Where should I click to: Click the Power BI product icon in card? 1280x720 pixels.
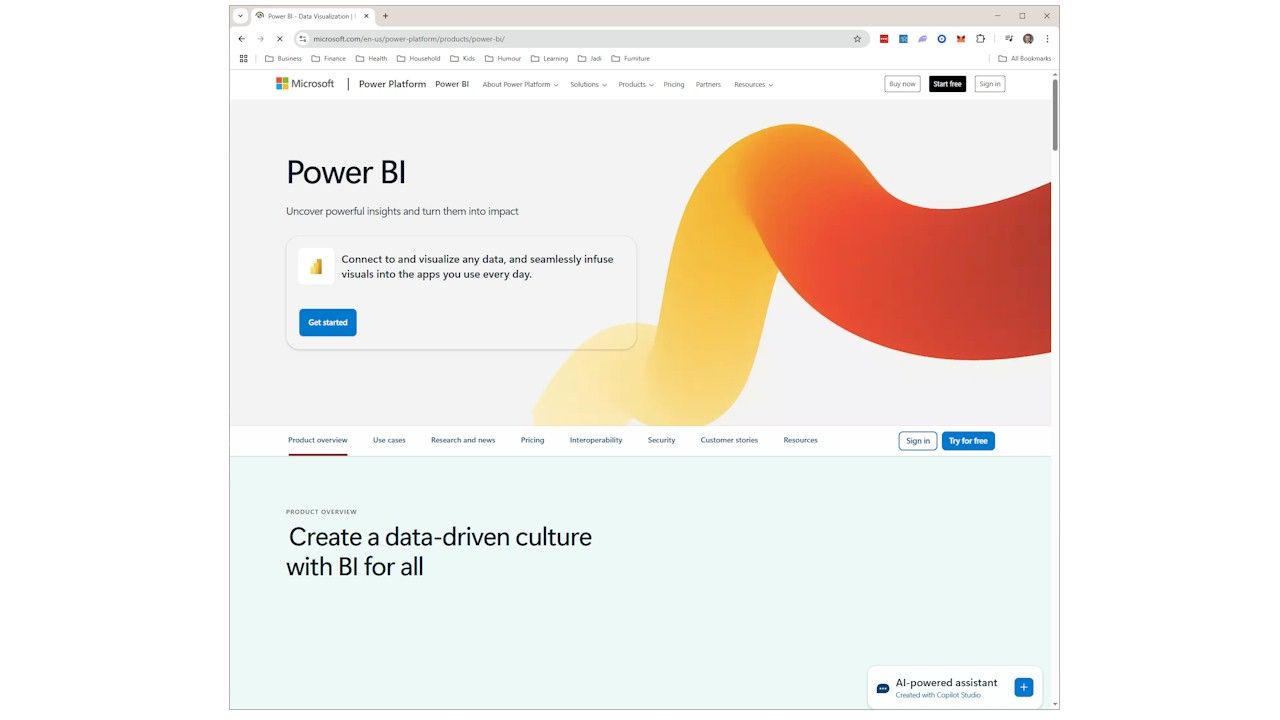pyautogui.click(x=316, y=266)
